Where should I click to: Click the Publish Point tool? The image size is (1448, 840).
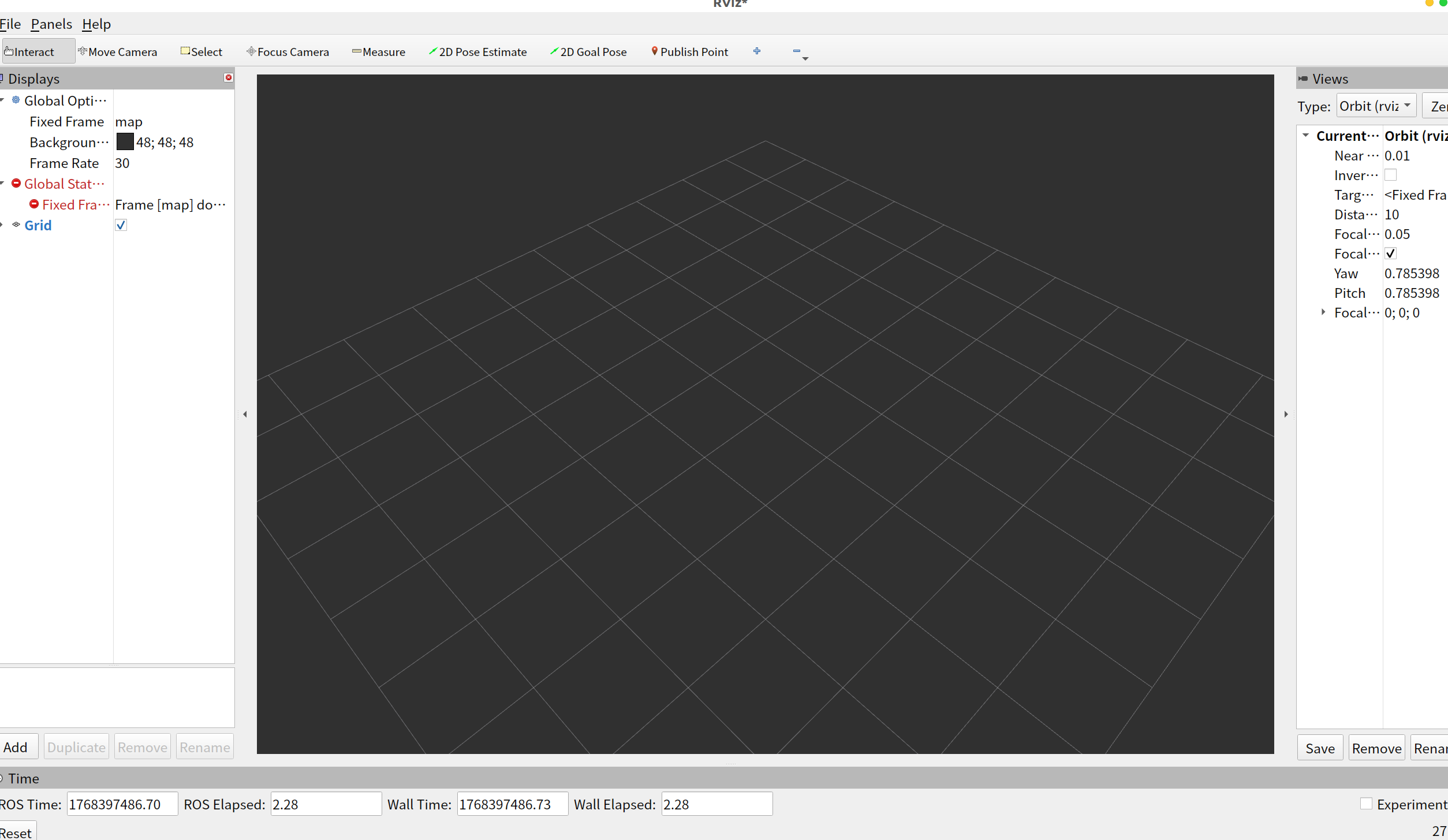tap(690, 52)
